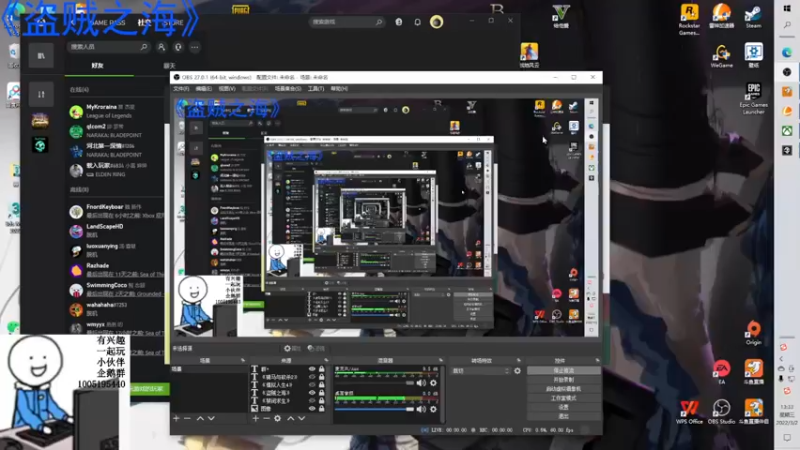Click Xbox game search field at top
The image size is (800, 450).
[346, 22]
